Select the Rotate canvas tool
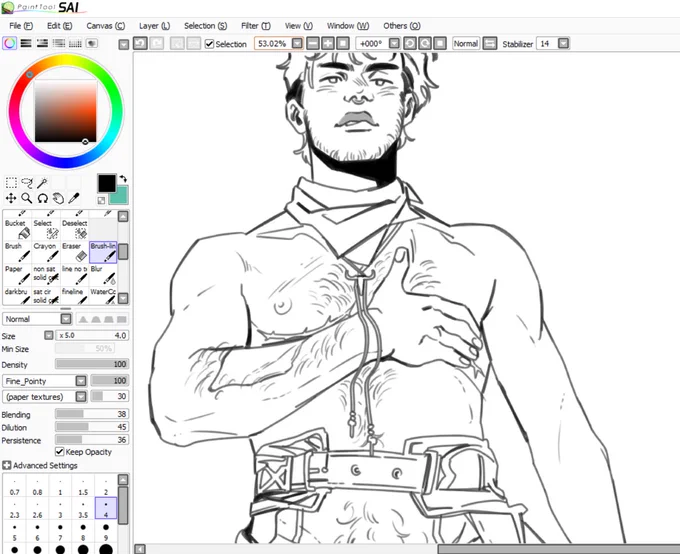The width and height of the screenshot is (680, 554). pos(42,198)
